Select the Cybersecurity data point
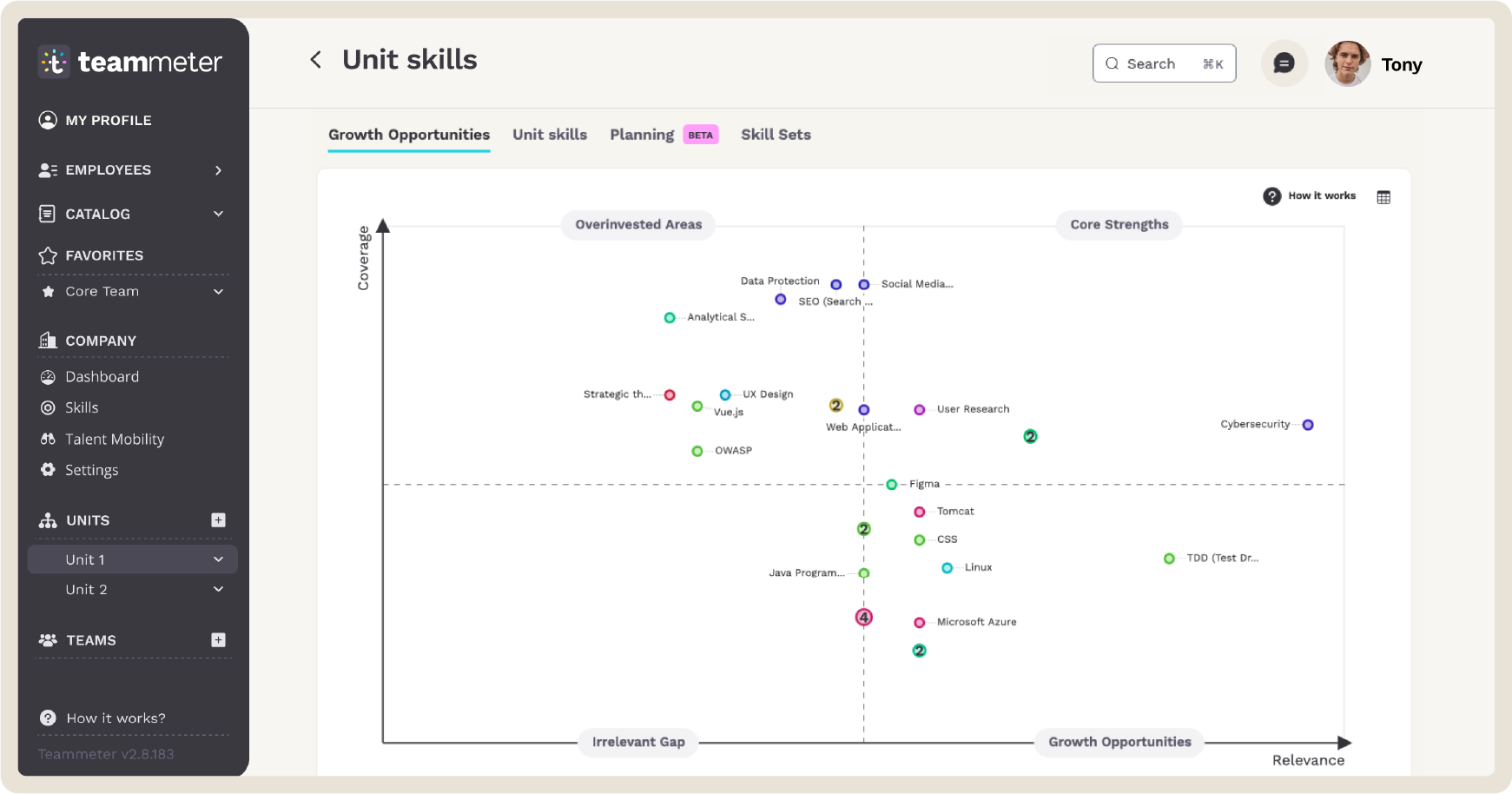Image resolution: width=1512 pixels, height=794 pixels. 1307,425
